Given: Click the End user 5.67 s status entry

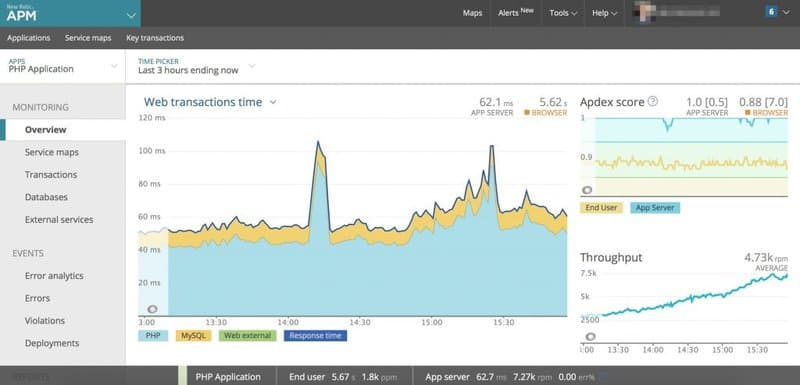Looking at the screenshot, I should (321, 377).
